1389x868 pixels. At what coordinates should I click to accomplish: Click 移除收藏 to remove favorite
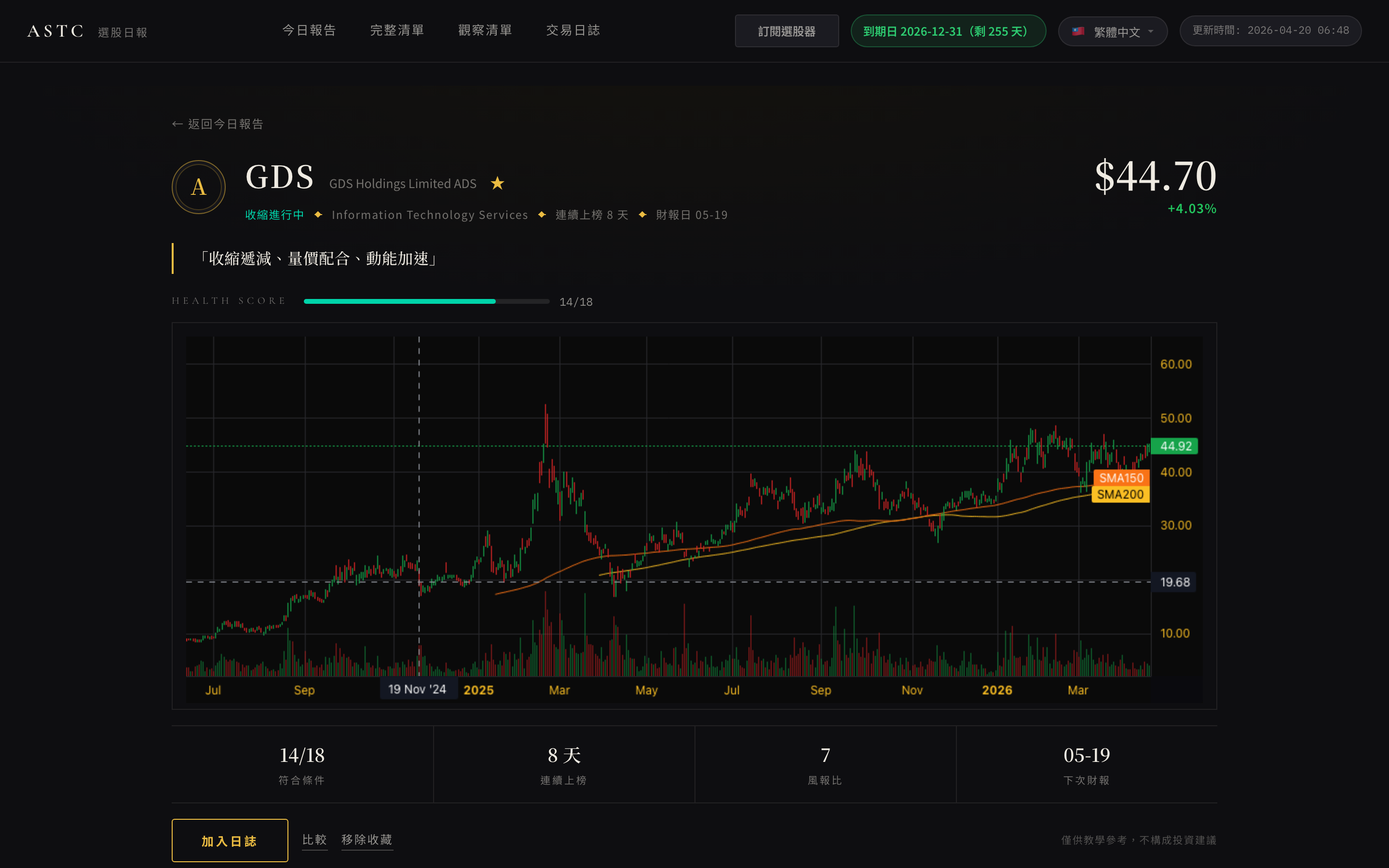[x=367, y=840]
